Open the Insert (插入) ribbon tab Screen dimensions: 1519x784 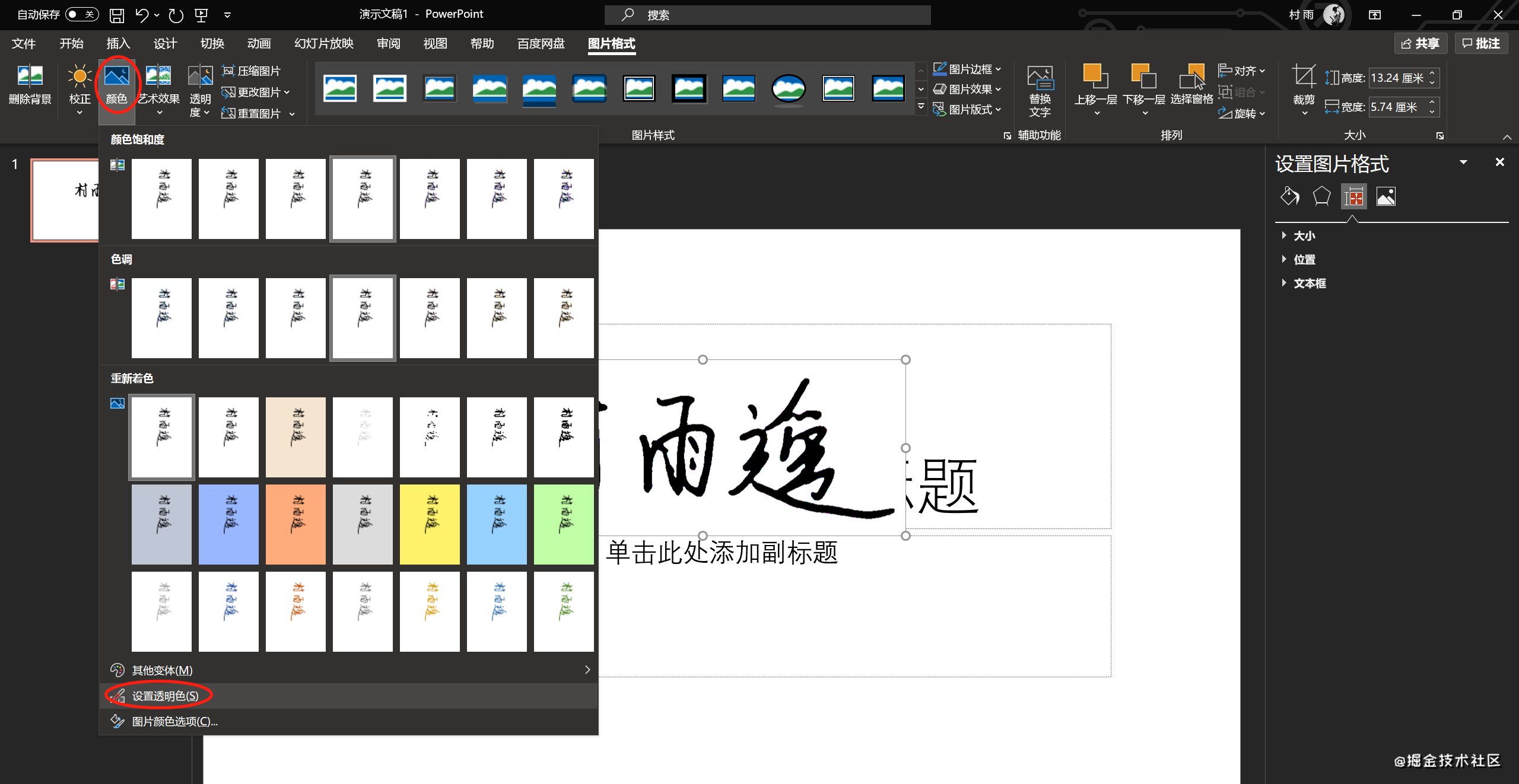118,43
